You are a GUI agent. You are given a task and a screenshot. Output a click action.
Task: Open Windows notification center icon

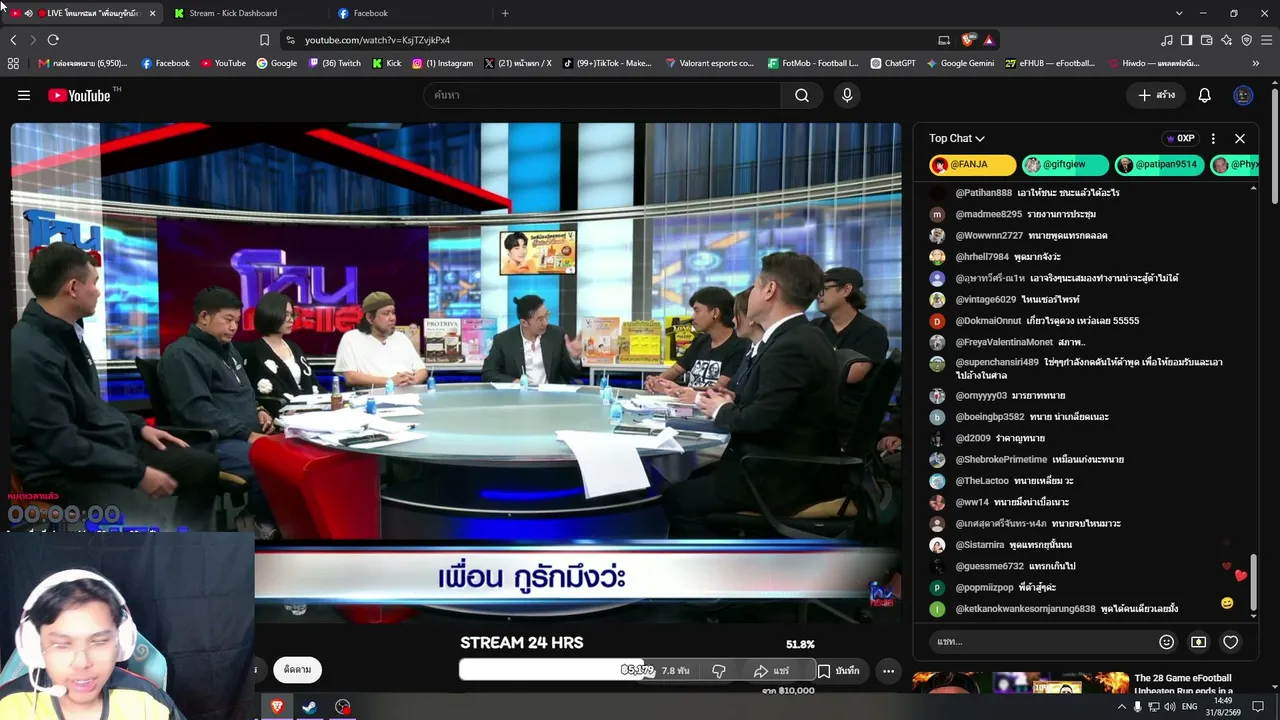1258,707
